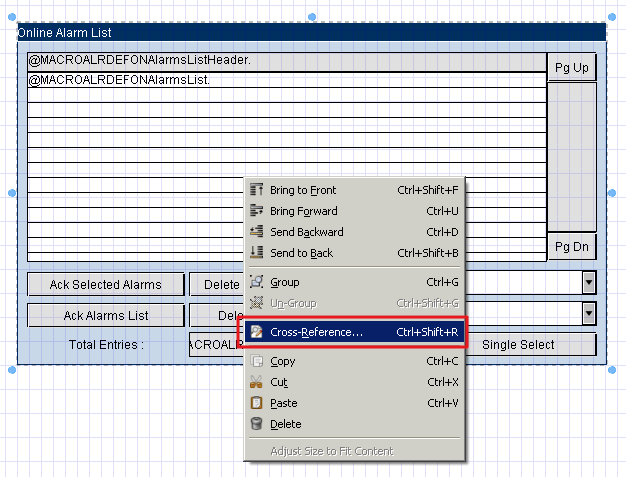626x477 pixels.
Task: Open Cross-Reference... from context menu
Action: click(x=354, y=332)
